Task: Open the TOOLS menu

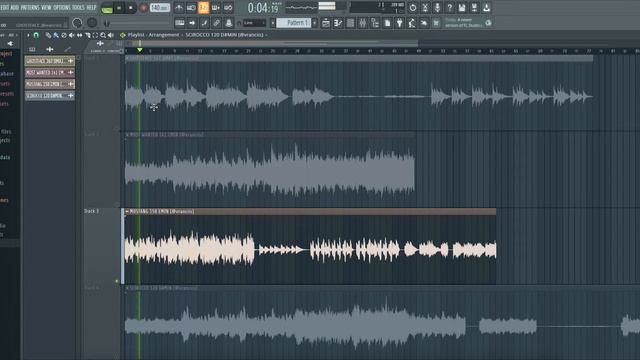Action: (x=78, y=7)
